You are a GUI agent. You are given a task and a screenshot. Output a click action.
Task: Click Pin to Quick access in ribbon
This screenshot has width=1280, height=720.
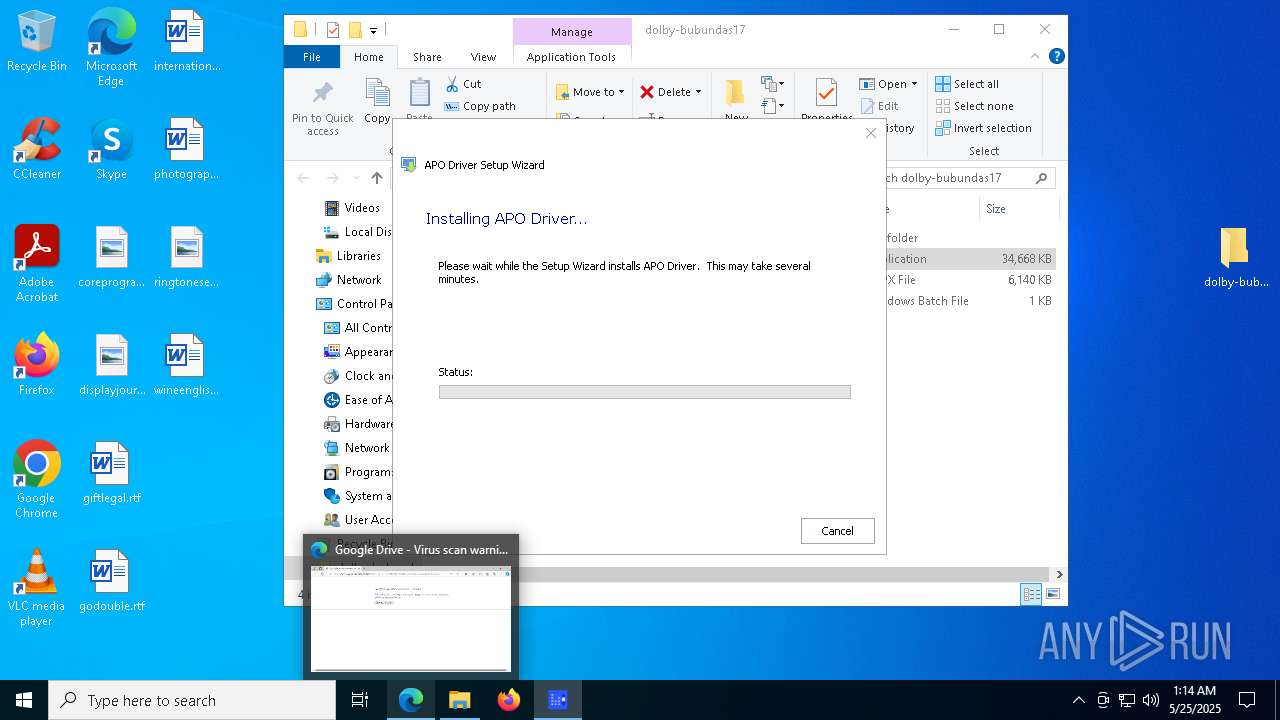[x=322, y=109]
